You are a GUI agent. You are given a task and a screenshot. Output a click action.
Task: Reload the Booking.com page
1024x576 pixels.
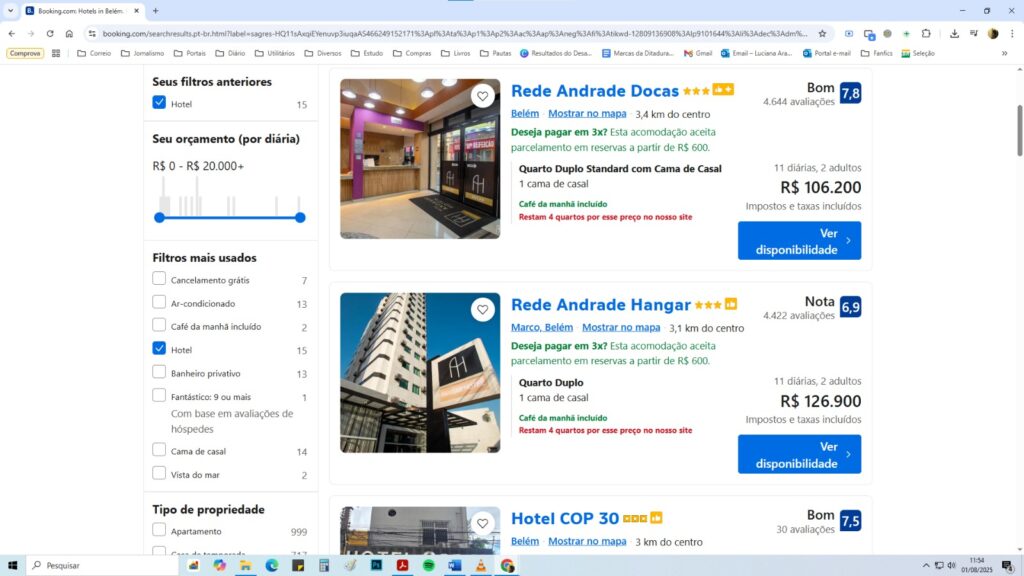coord(50,33)
